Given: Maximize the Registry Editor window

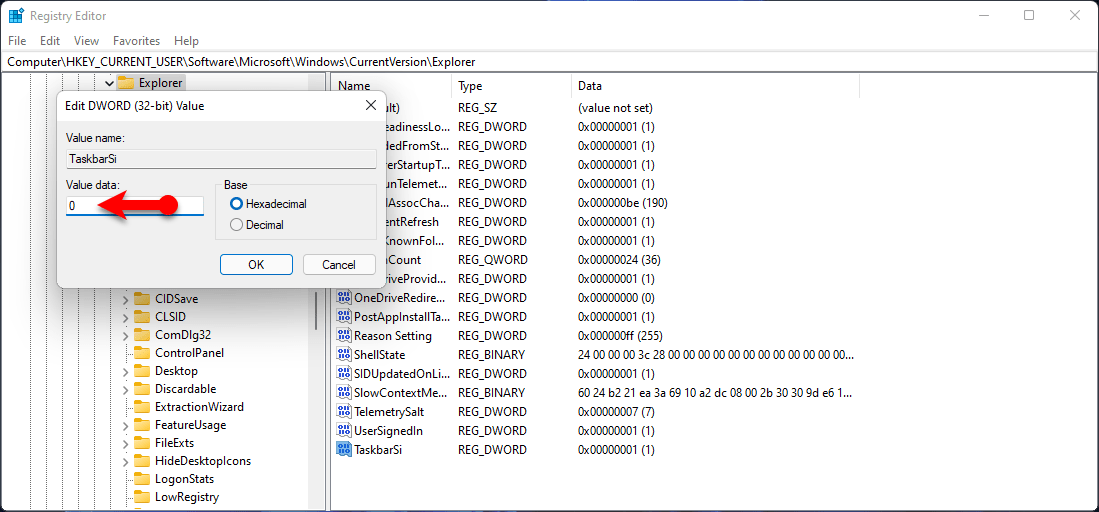Looking at the screenshot, I should [1029, 15].
